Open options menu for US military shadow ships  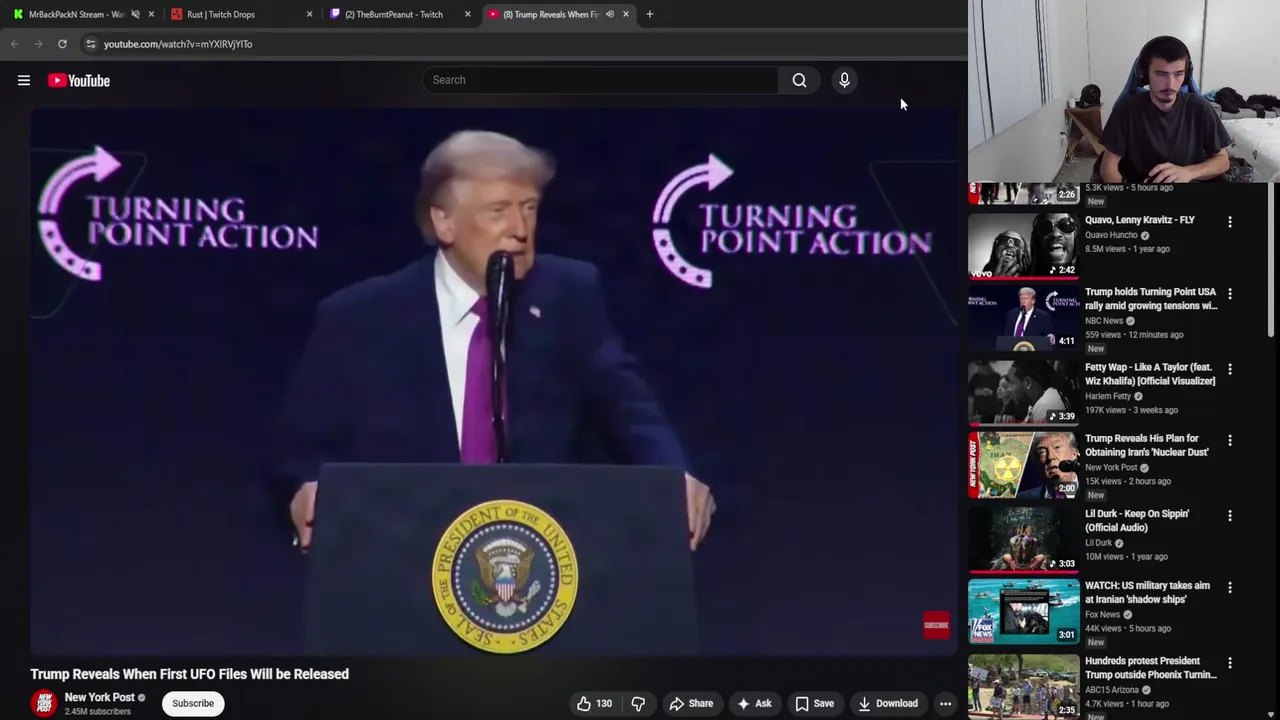(x=1230, y=587)
